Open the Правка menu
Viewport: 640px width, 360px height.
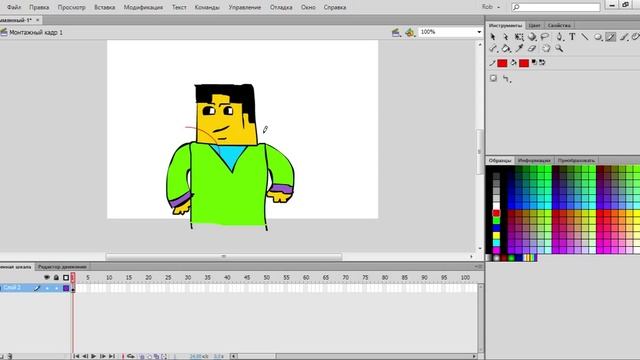pos(39,7)
